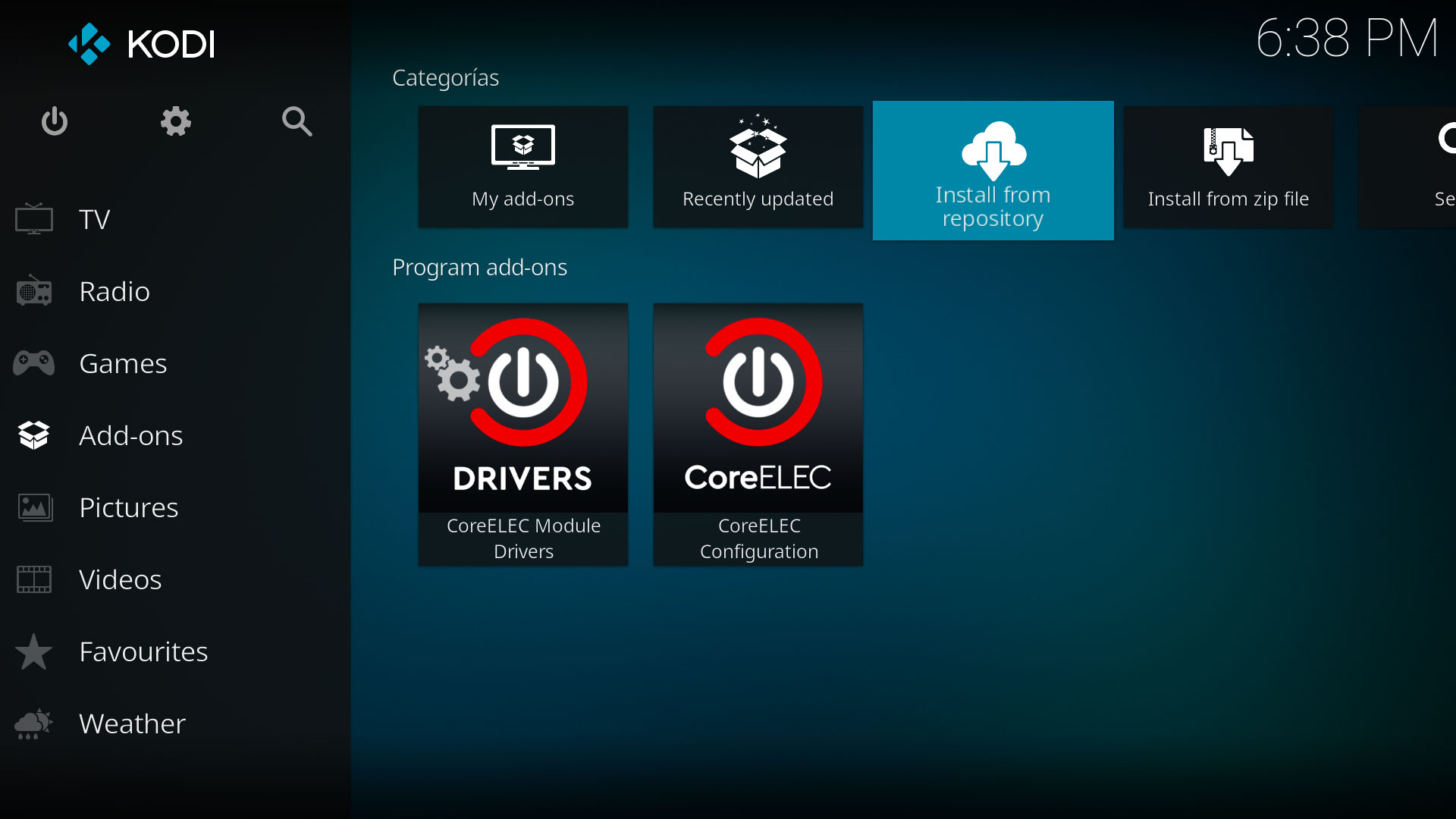Click the zip file download icon
This screenshot has height=819, width=1456.
tap(1228, 151)
